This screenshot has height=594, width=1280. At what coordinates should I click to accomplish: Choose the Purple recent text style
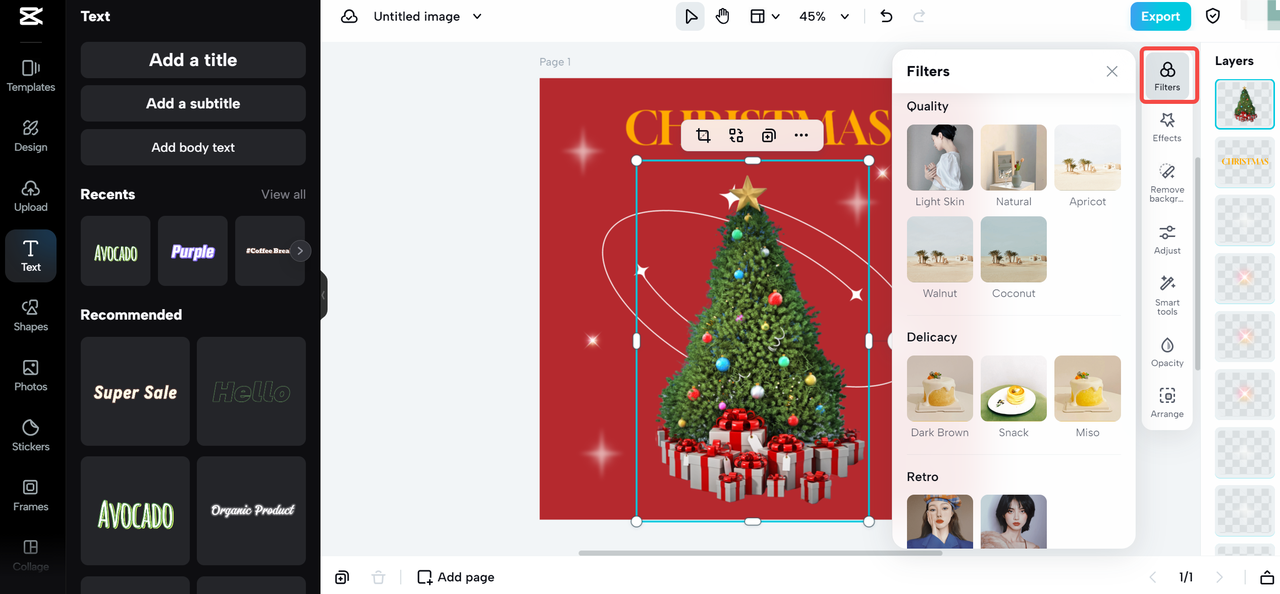(193, 251)
